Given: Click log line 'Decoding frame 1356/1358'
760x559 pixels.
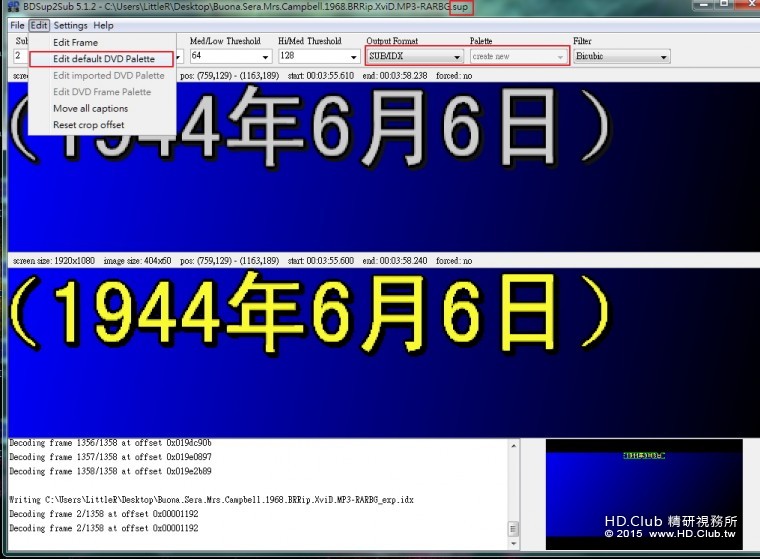Looking at the screenshot, I should (111, 443).
